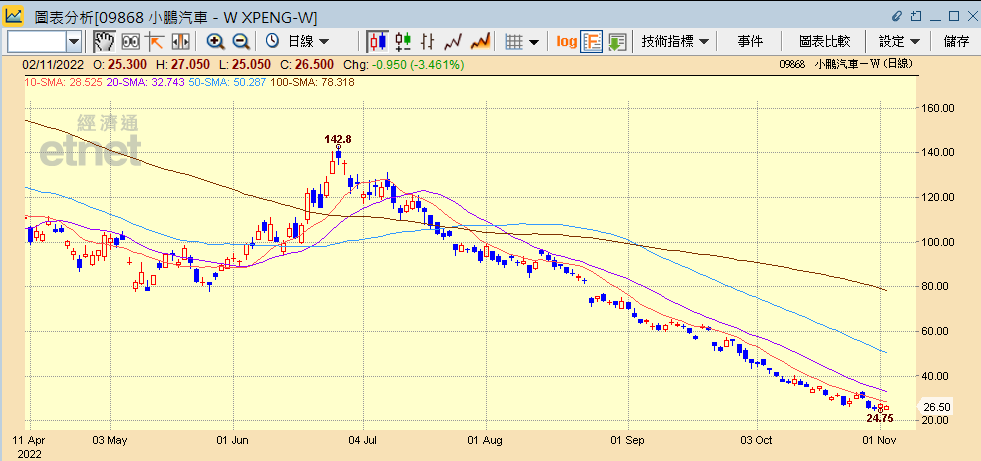Select the hand pan tool
981x461 pixels.
(104, 42)
